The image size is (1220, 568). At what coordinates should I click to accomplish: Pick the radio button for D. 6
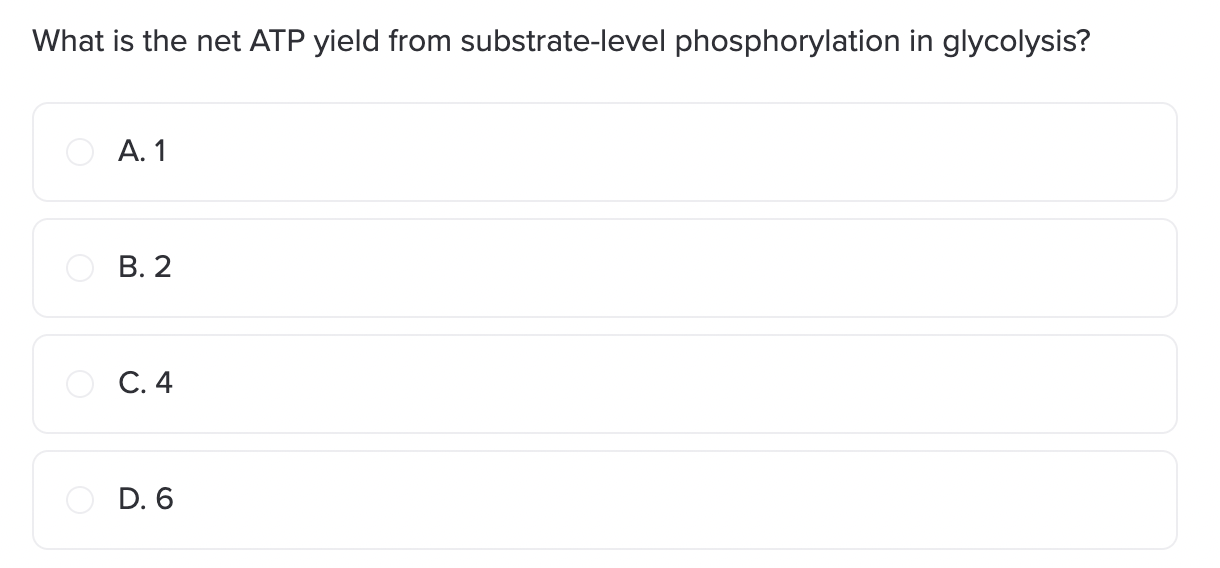pyautogui.click(x=79, y=500)
